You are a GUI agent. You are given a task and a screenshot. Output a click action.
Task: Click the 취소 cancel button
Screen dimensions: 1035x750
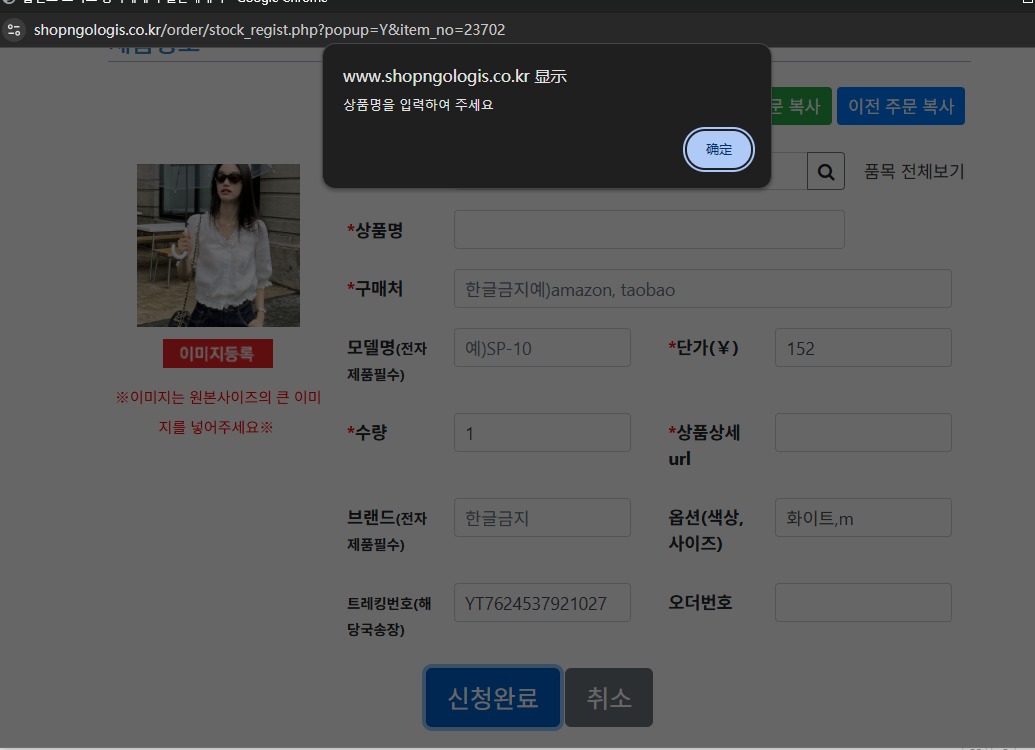coord(609,697)
